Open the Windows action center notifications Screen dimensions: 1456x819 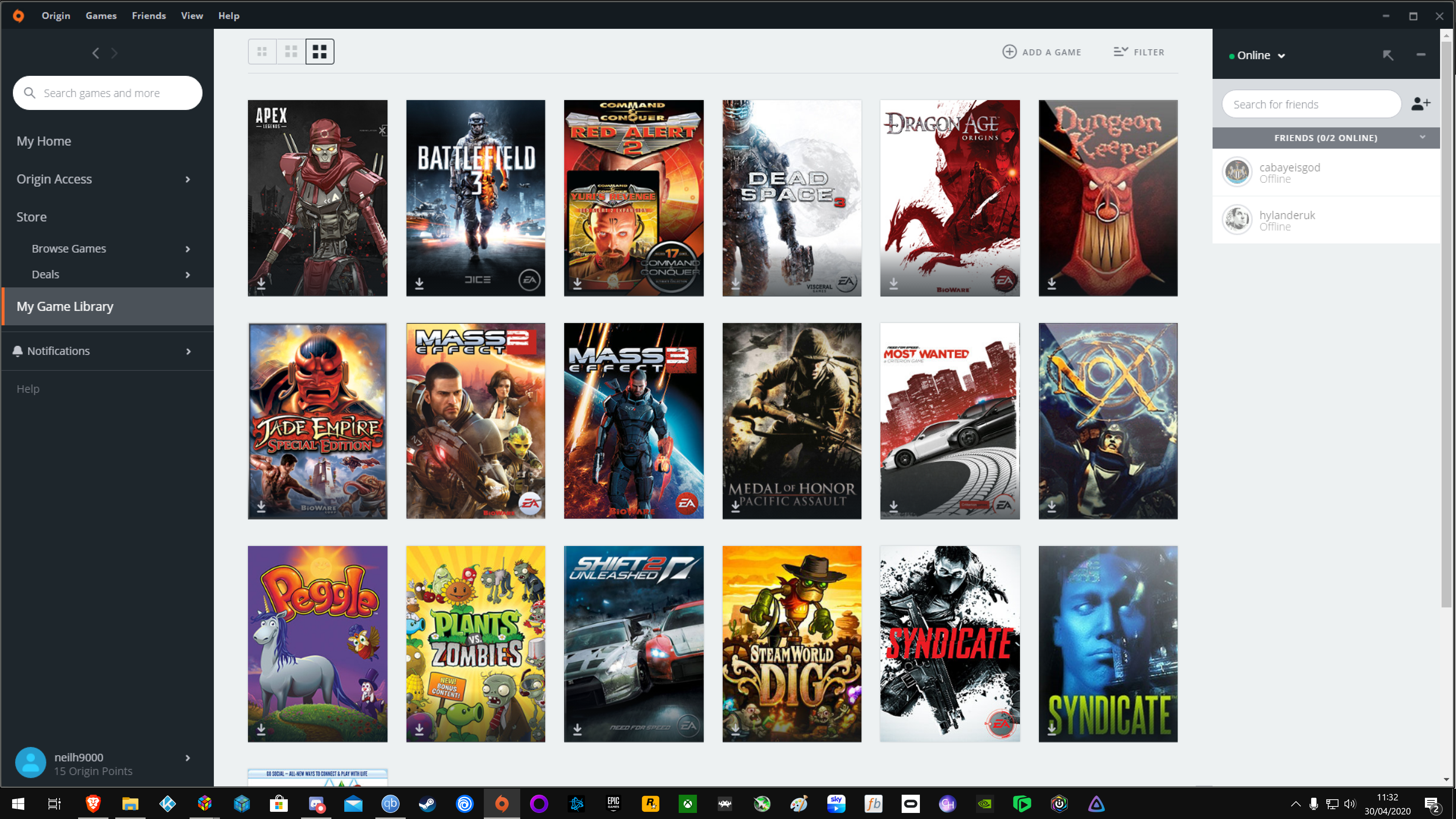1432,804
